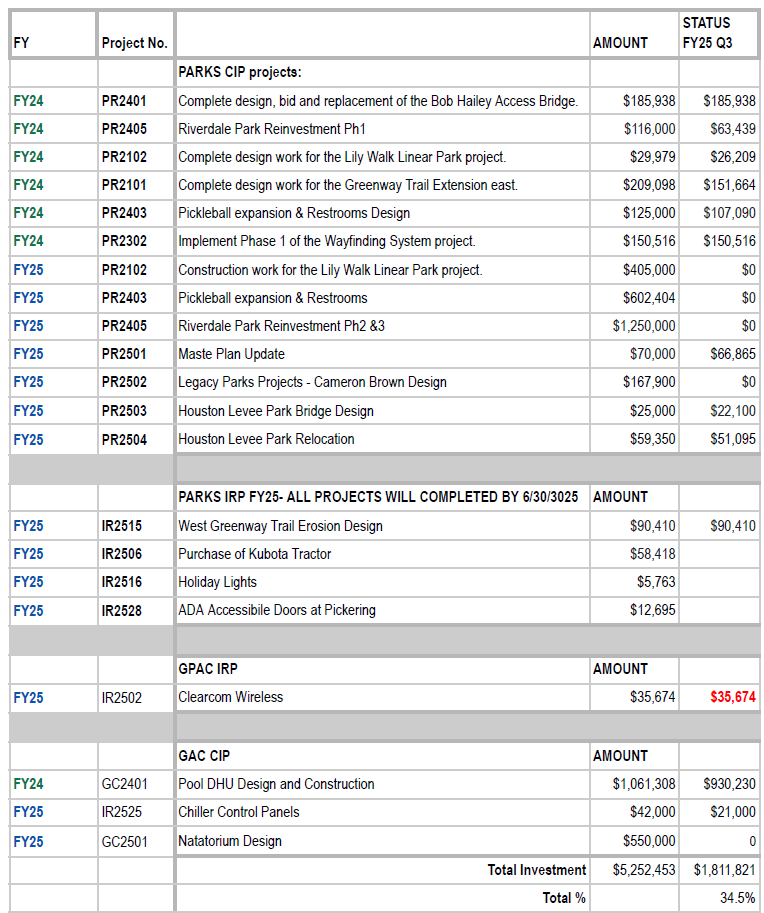Select 'Maste Plan Update' description

tap(231, 354)
